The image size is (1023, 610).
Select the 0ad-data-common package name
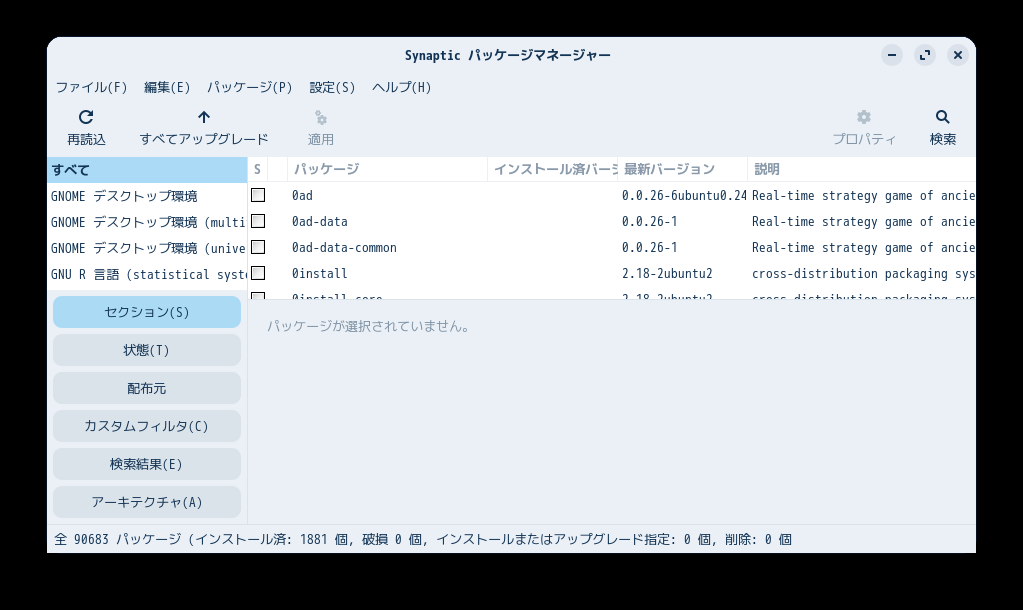tap(344, 247)
